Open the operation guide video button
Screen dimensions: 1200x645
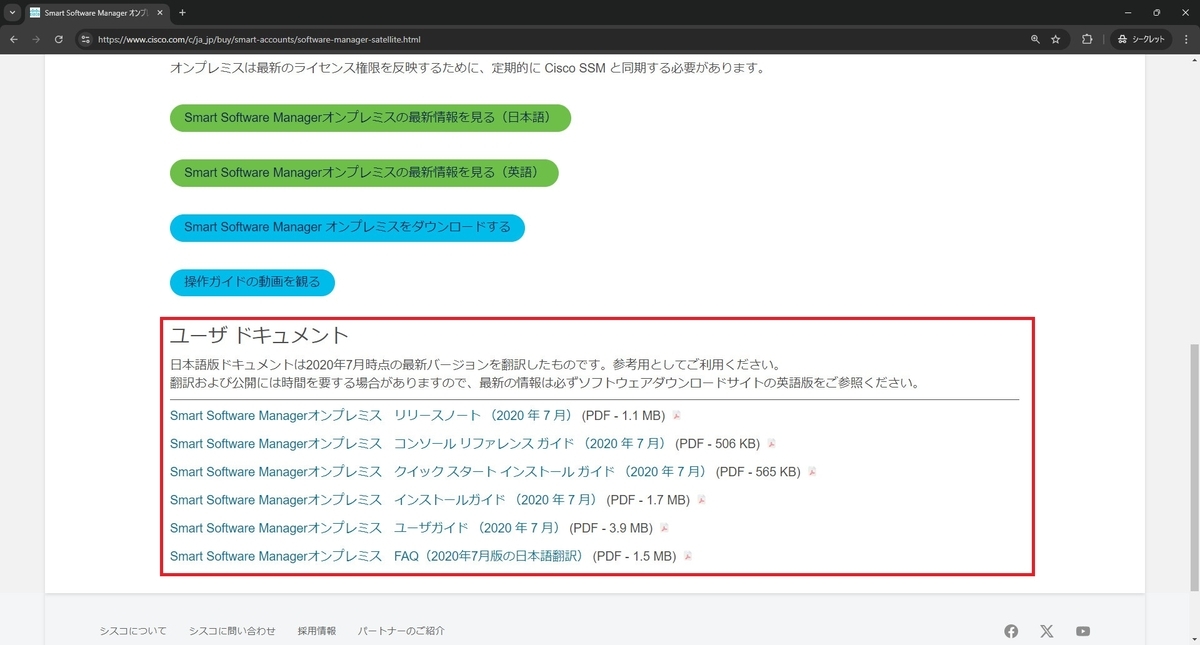point(252,282)
